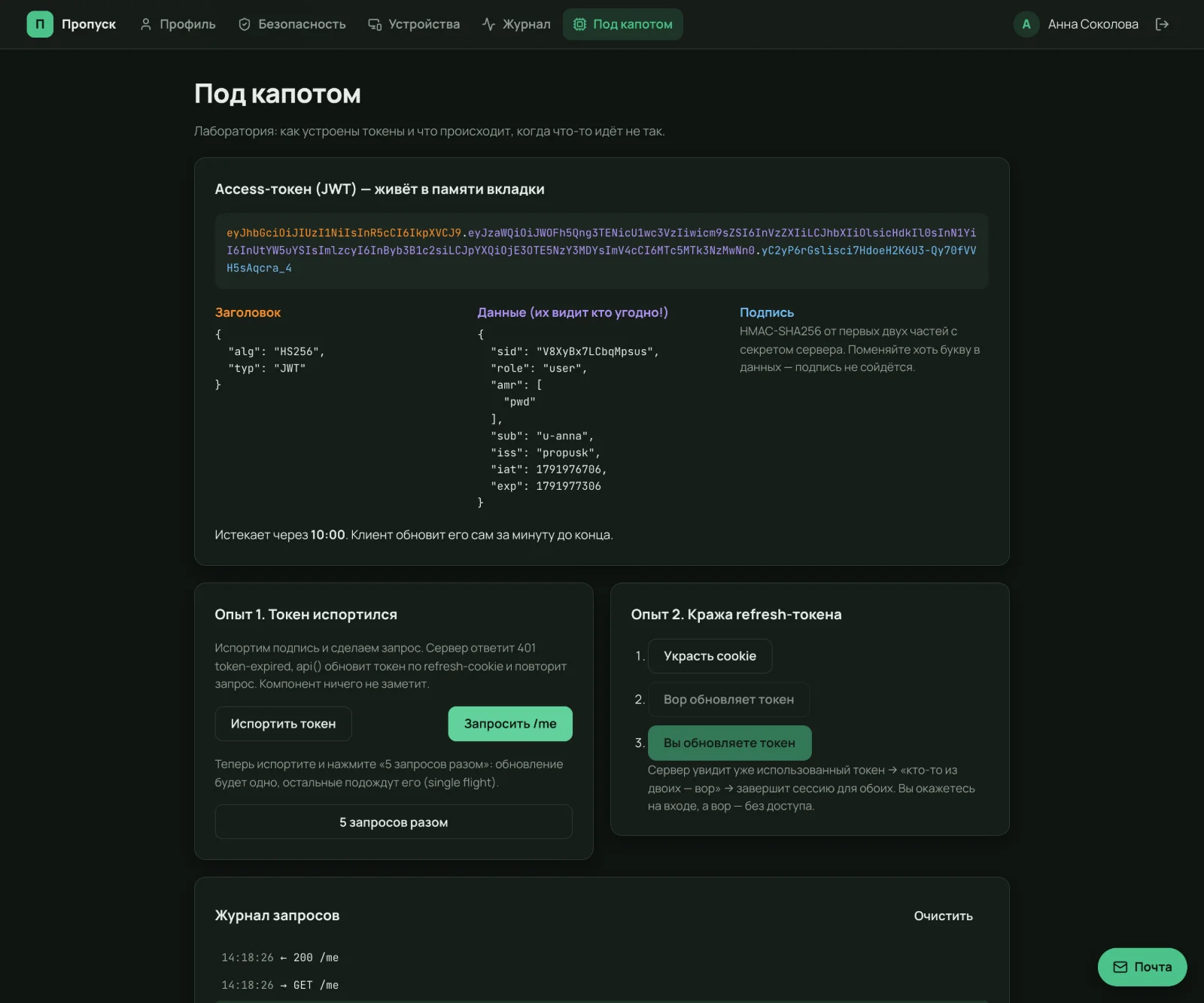This screenshot has height=1003, width=1204.
Task: Open the Профиль menu item
Action: point(178,24)
